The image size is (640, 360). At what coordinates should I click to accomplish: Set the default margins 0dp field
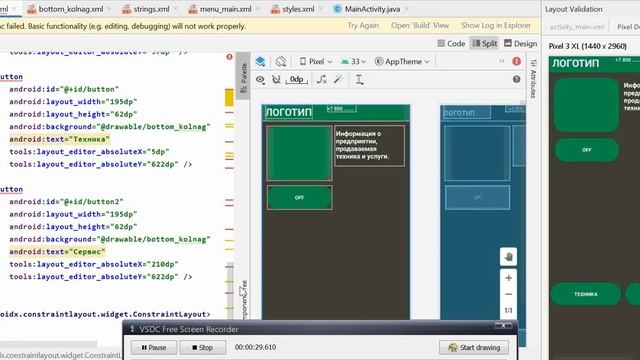[x=297, y=80]
